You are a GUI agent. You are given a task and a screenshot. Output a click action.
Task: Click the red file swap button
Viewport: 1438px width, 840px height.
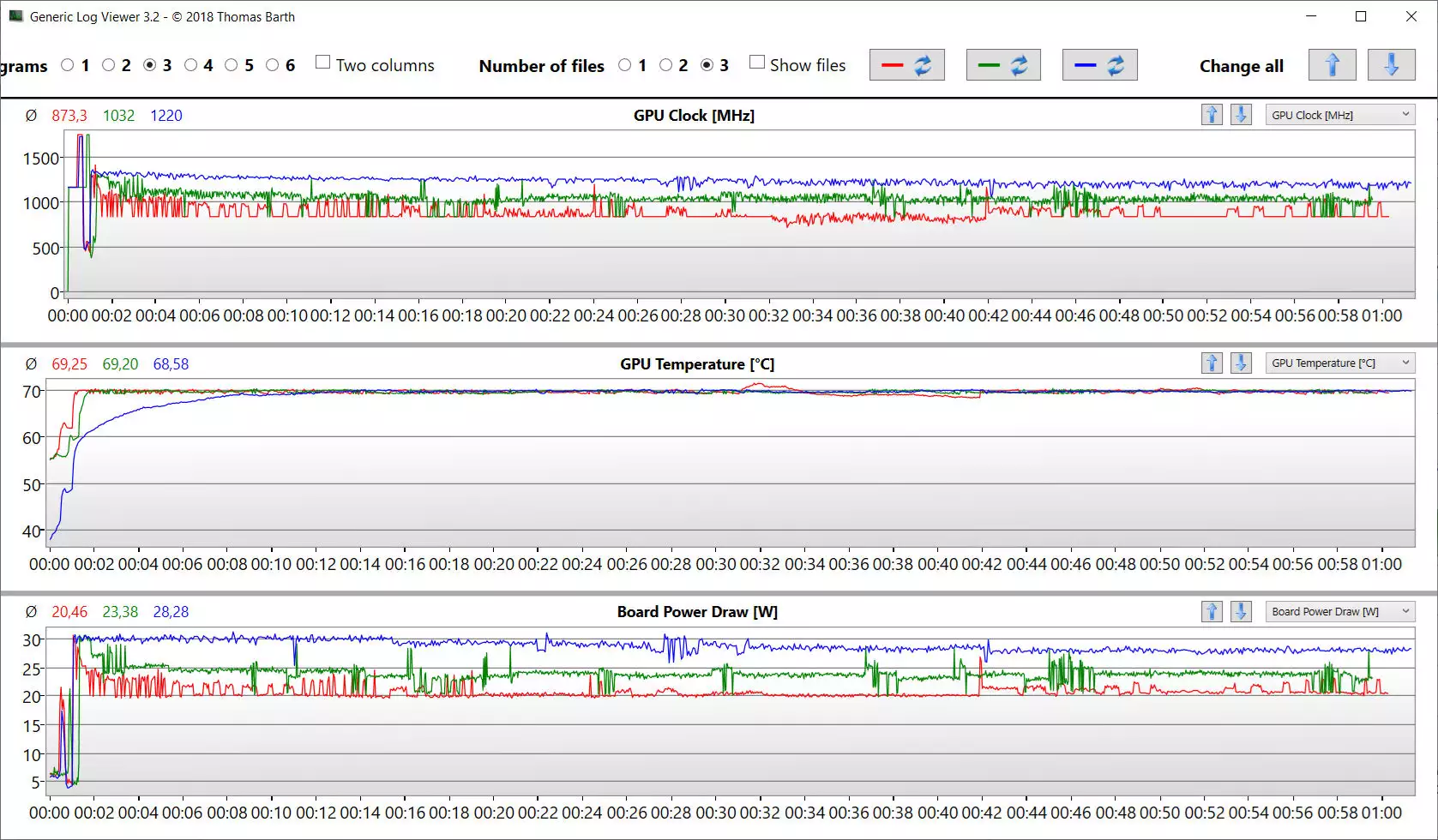[906, 65]
